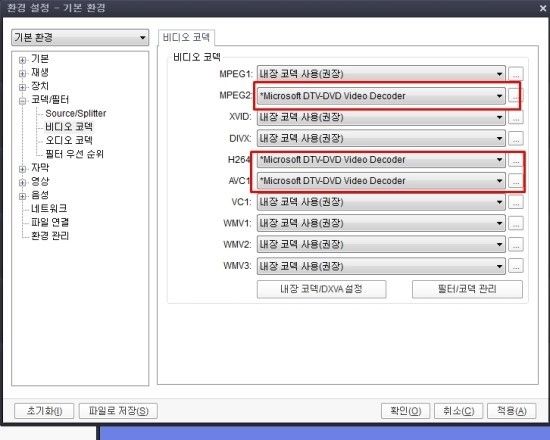
Task: Open 내장 코덱/DXVA 설정
Action: [x=321, y=289]
